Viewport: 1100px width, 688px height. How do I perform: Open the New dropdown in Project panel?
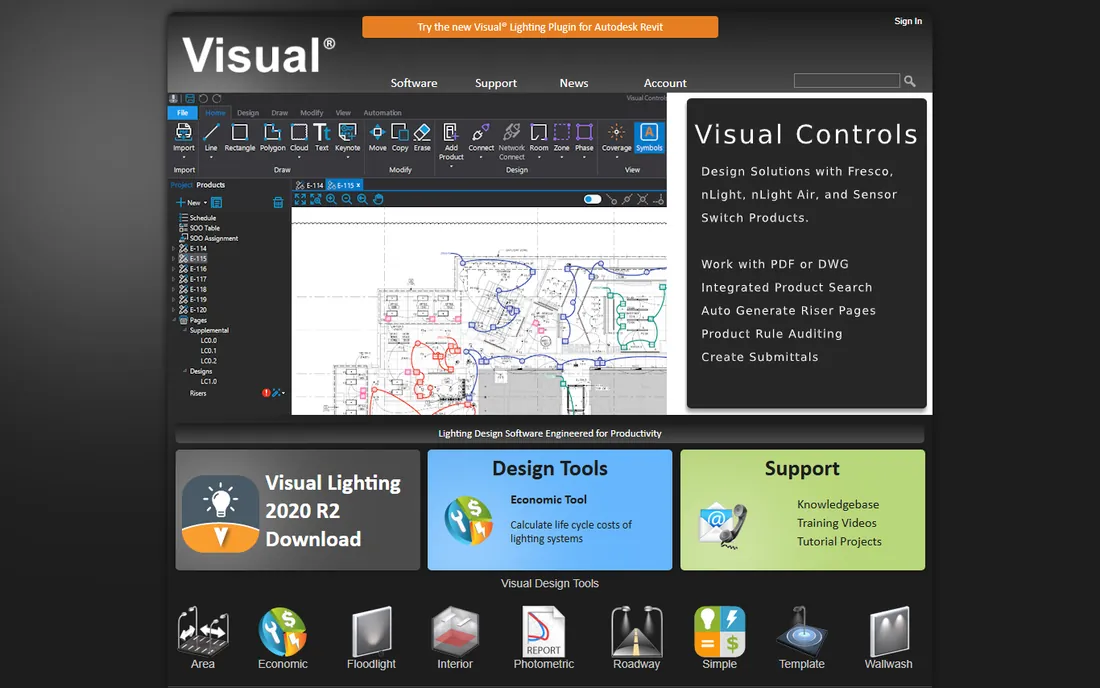pyautogui.click(x=192, y=203)
